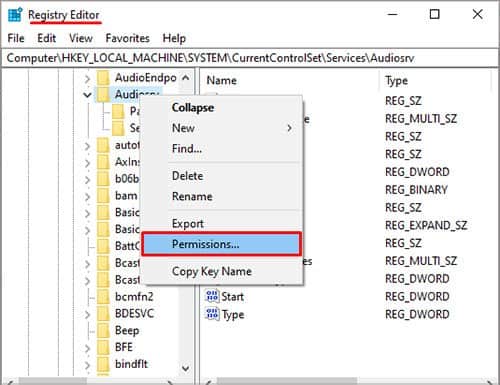The width and height of the screenshot is (500, 385).
Task: Click the tree pane down scroll arrow
Action: [186, 368]
